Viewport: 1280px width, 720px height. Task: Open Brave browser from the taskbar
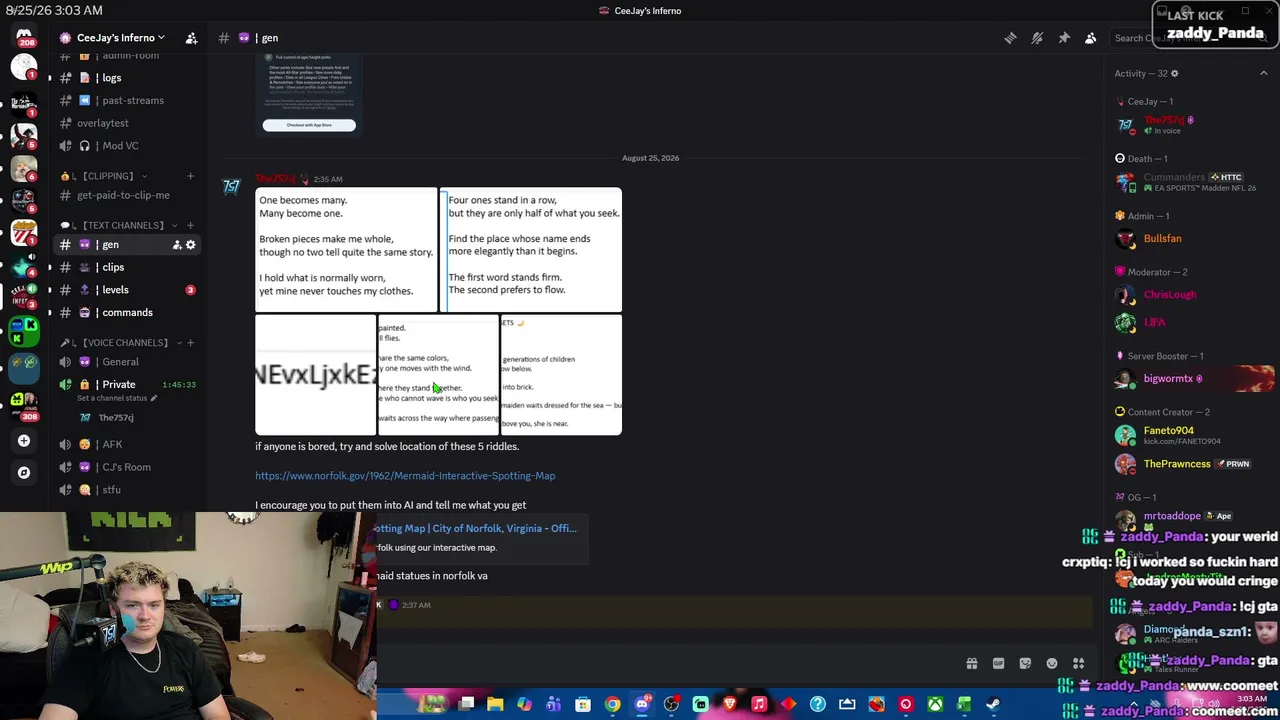click(x=729, y=705)
